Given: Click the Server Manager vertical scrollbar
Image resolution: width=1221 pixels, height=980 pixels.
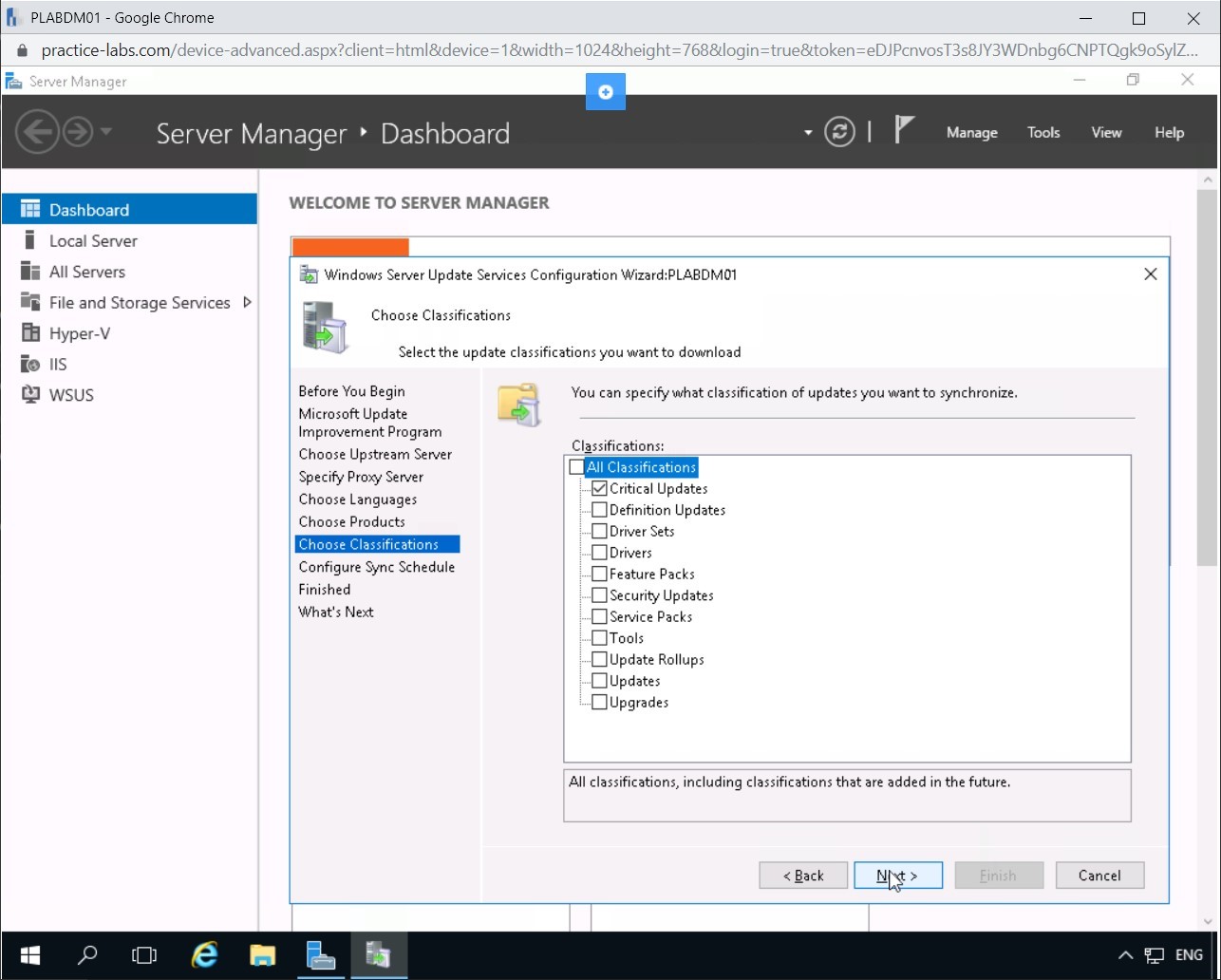Looking at the screenshot, I should coord(1208,380).
